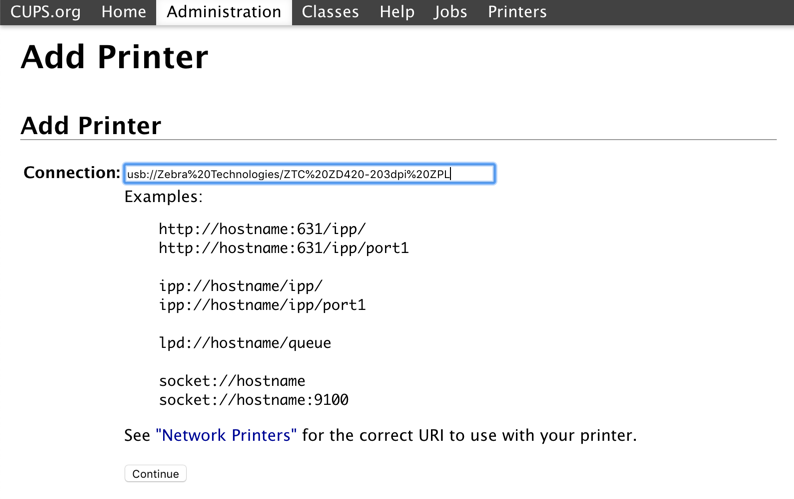
Task: Click the lpd://hostname/queue example text
Action: [245, 343]
